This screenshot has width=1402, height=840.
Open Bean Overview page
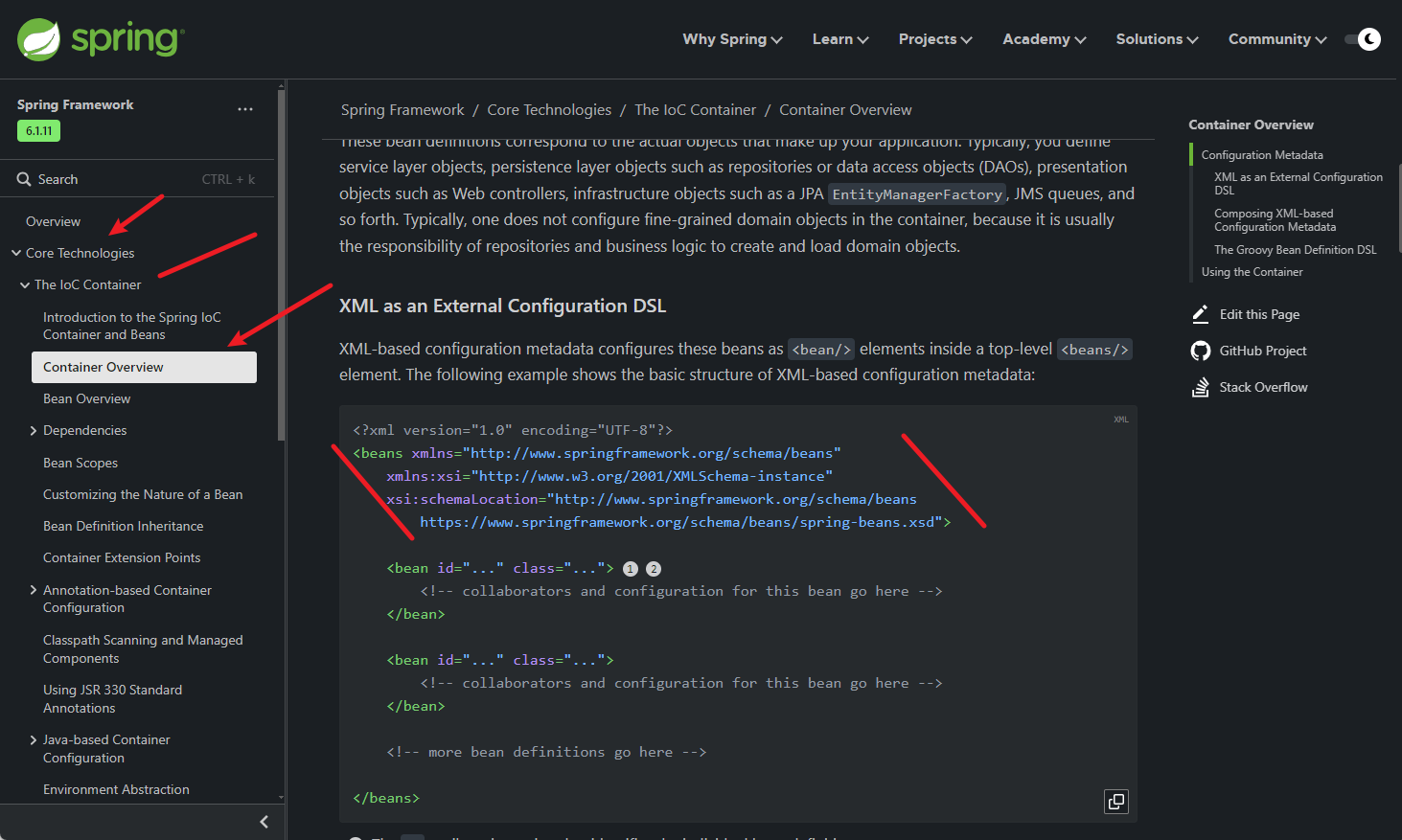click(x=86, y=398)
